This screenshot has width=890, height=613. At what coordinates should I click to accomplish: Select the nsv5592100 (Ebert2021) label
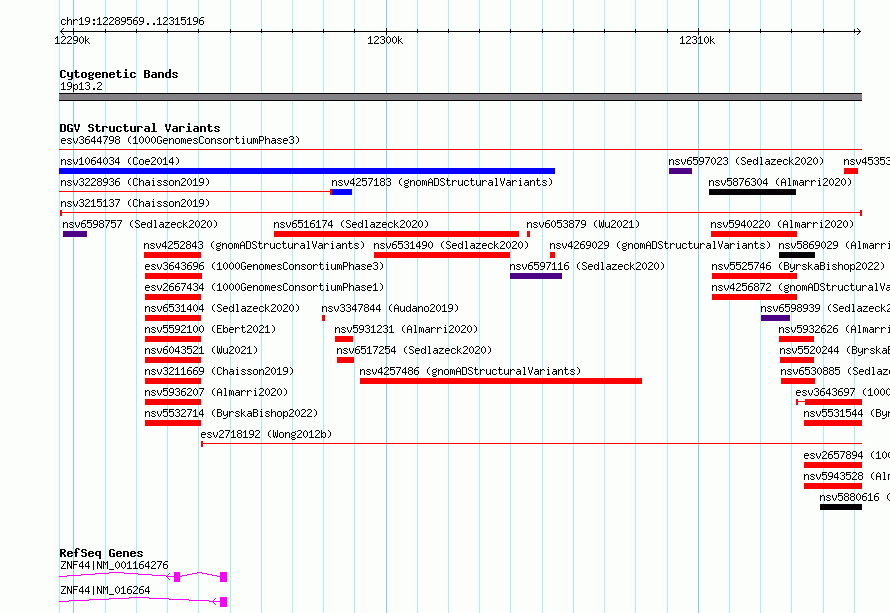[x=210, y=329]
